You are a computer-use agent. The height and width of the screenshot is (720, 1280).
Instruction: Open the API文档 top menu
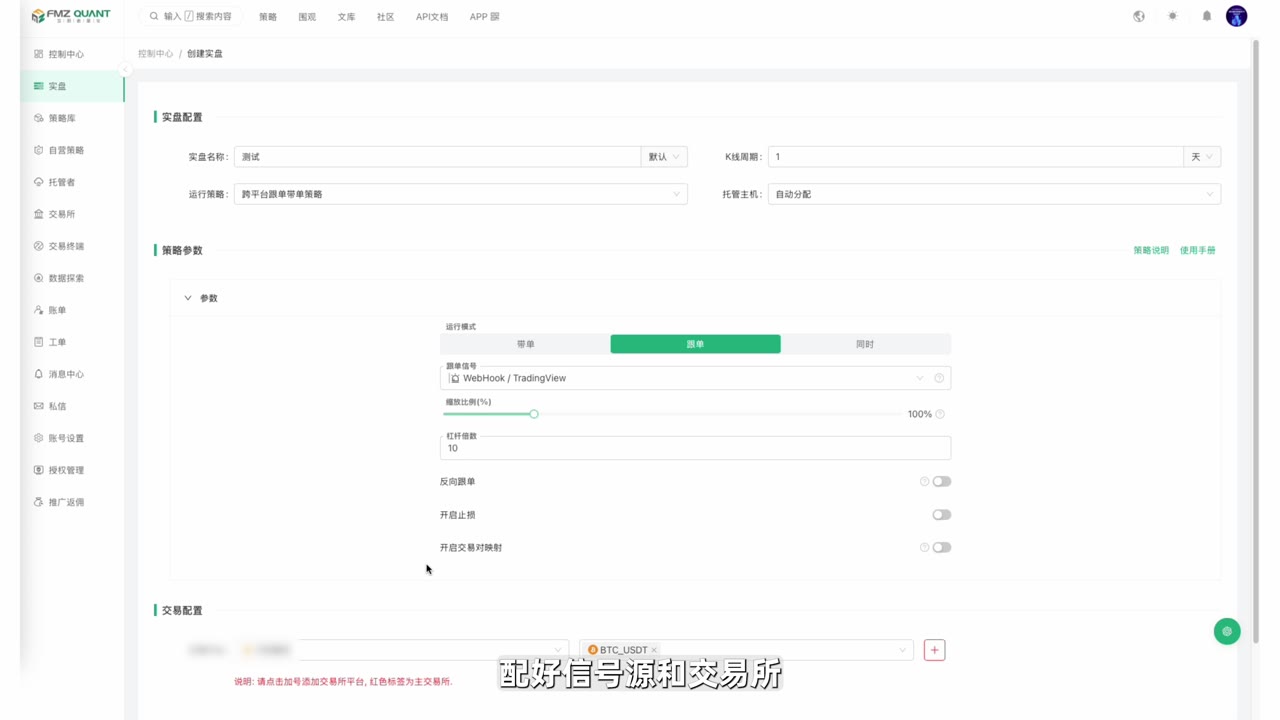pyautogui.click(x=432, y=17)
